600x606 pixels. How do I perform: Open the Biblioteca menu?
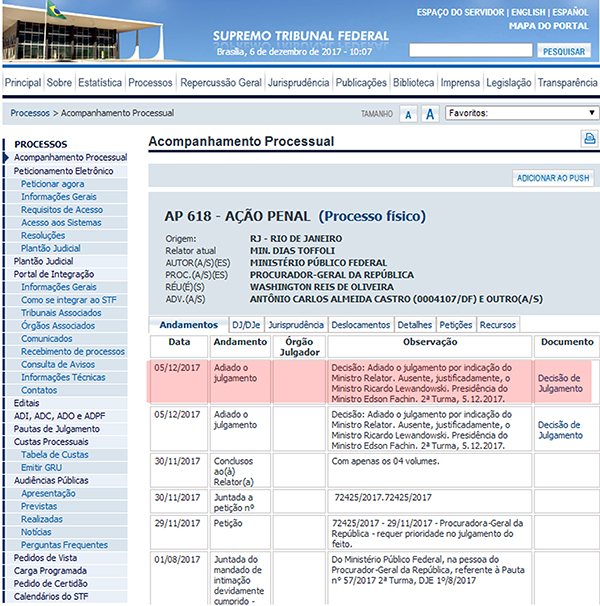pos(413,82)
